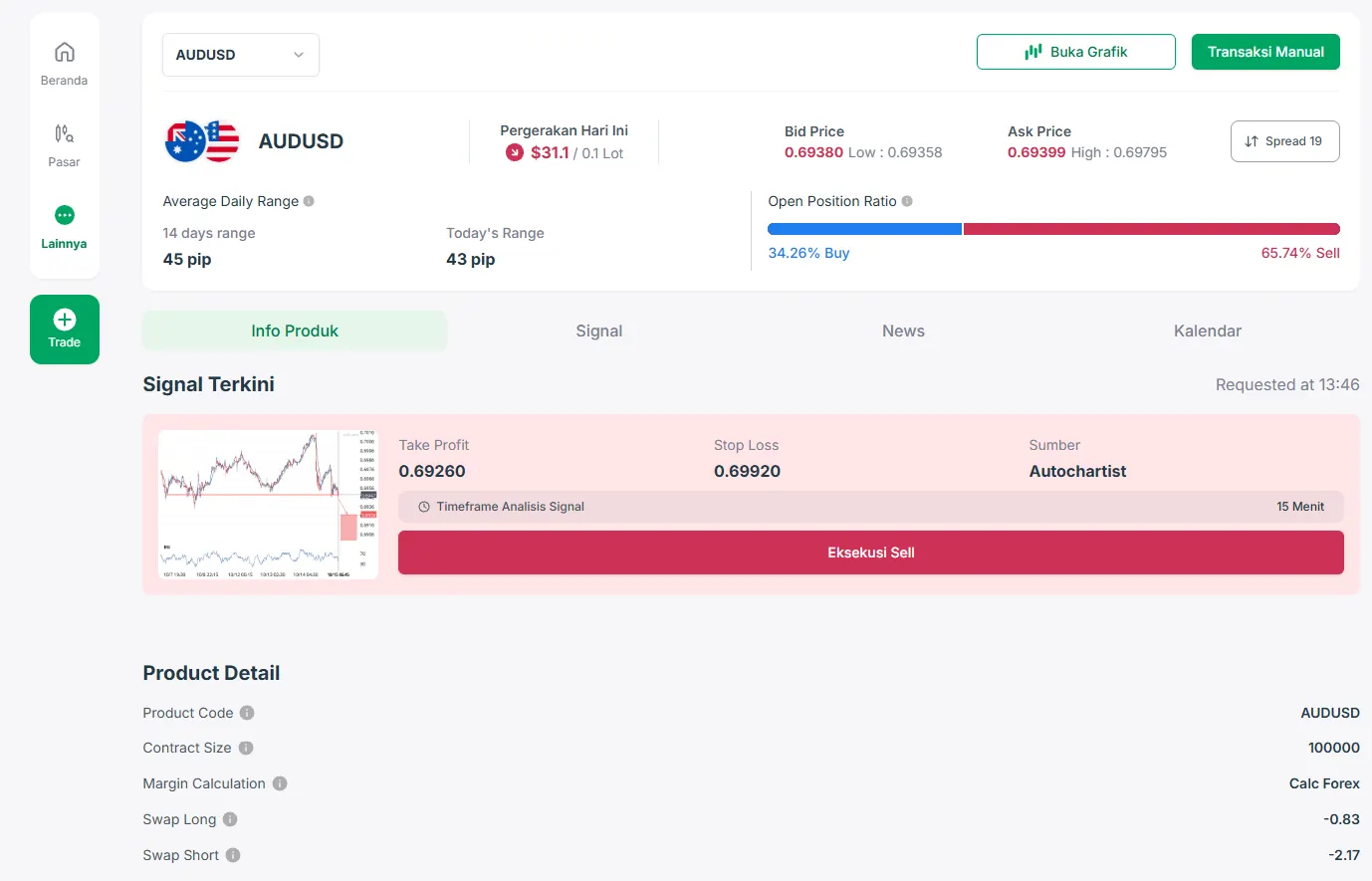Click the 15 Menit timeframe value
The image size is (1372, 881).
tap(1300, 507)
